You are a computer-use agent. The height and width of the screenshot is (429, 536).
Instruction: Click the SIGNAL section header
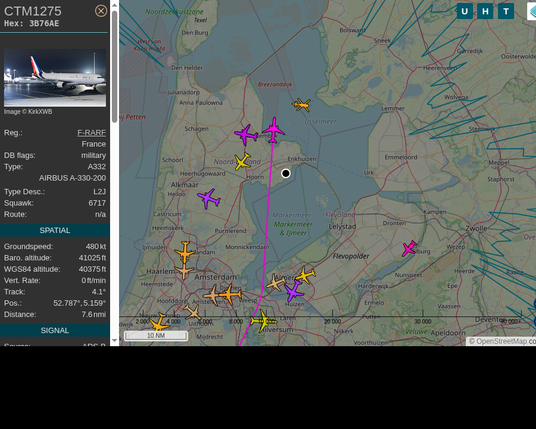pyautogui.click(x=55, y=331)
